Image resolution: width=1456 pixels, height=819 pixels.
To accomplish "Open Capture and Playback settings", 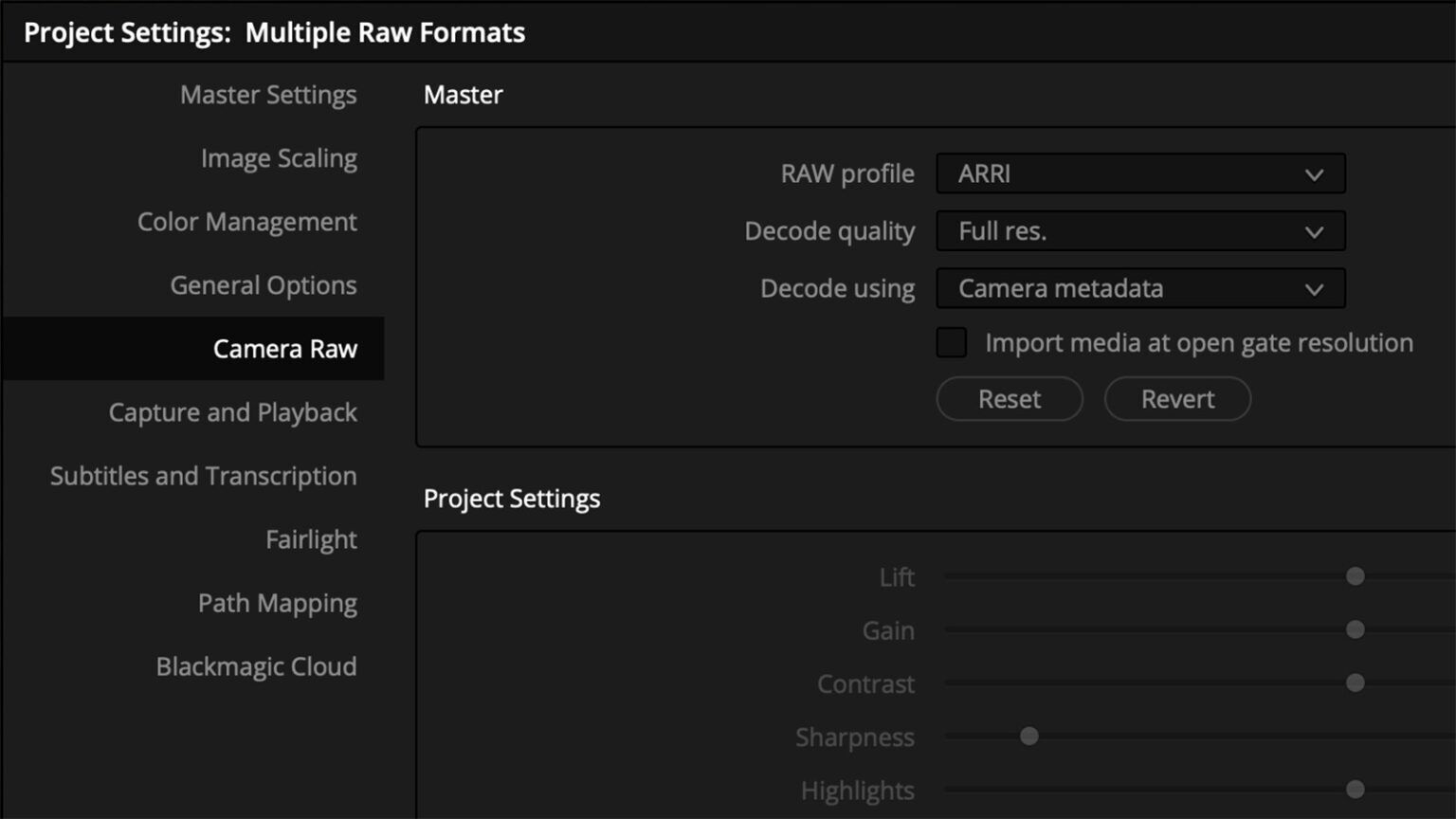I will [232, 412].
